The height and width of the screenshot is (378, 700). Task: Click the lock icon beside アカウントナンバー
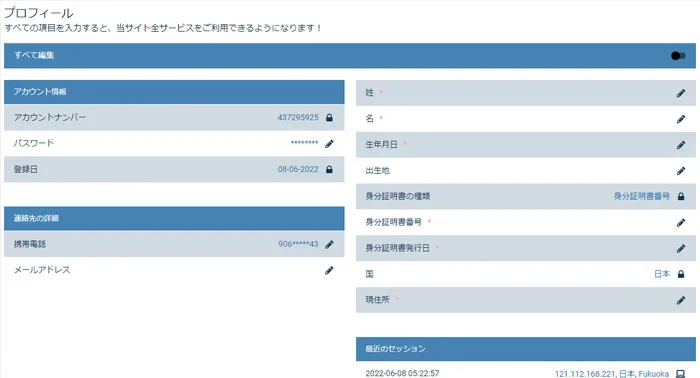pos(329,118)
